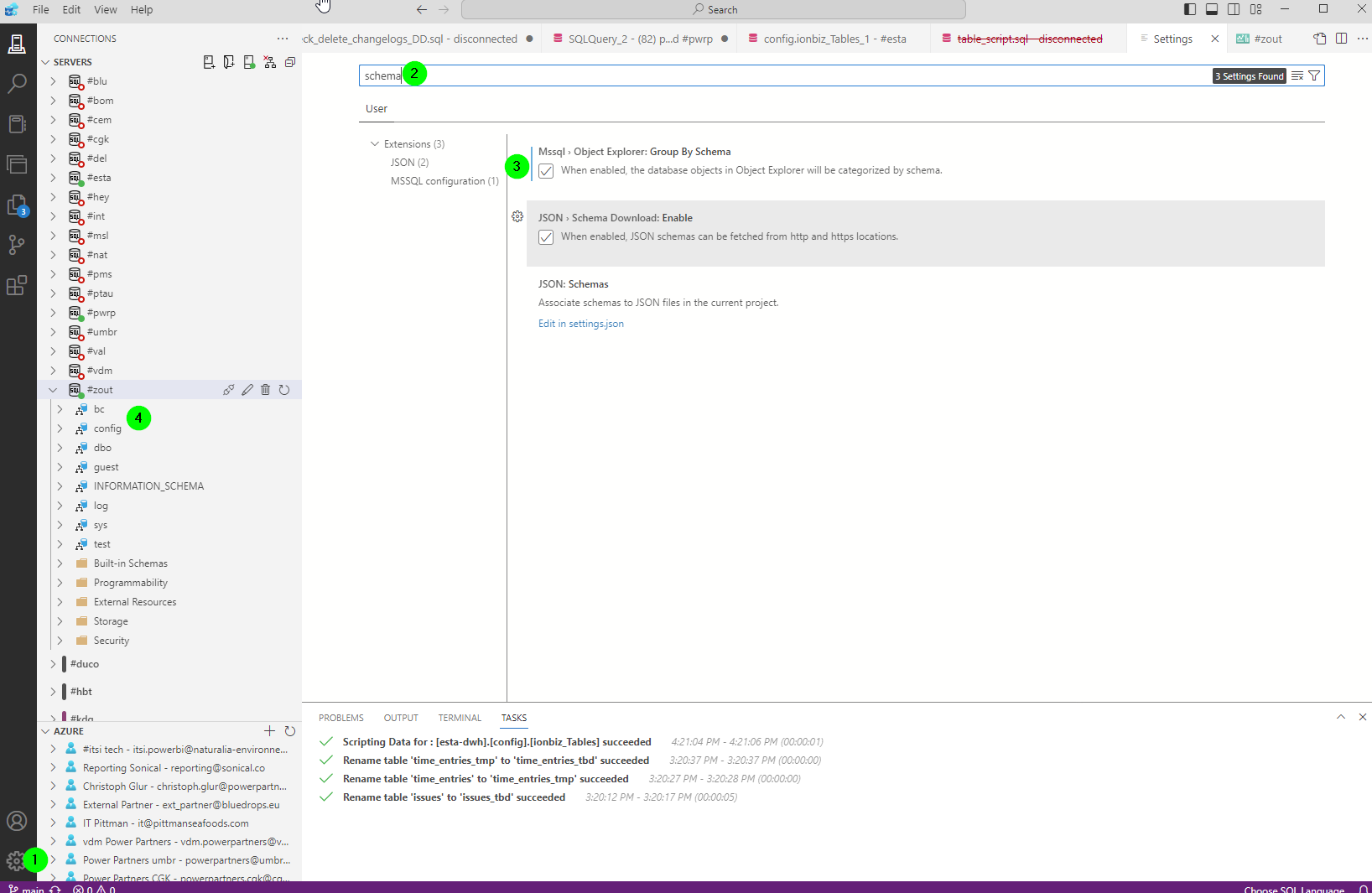Close the Settings tab
The height and width of the screenshot is (893, 1372).
point(1214,39)
